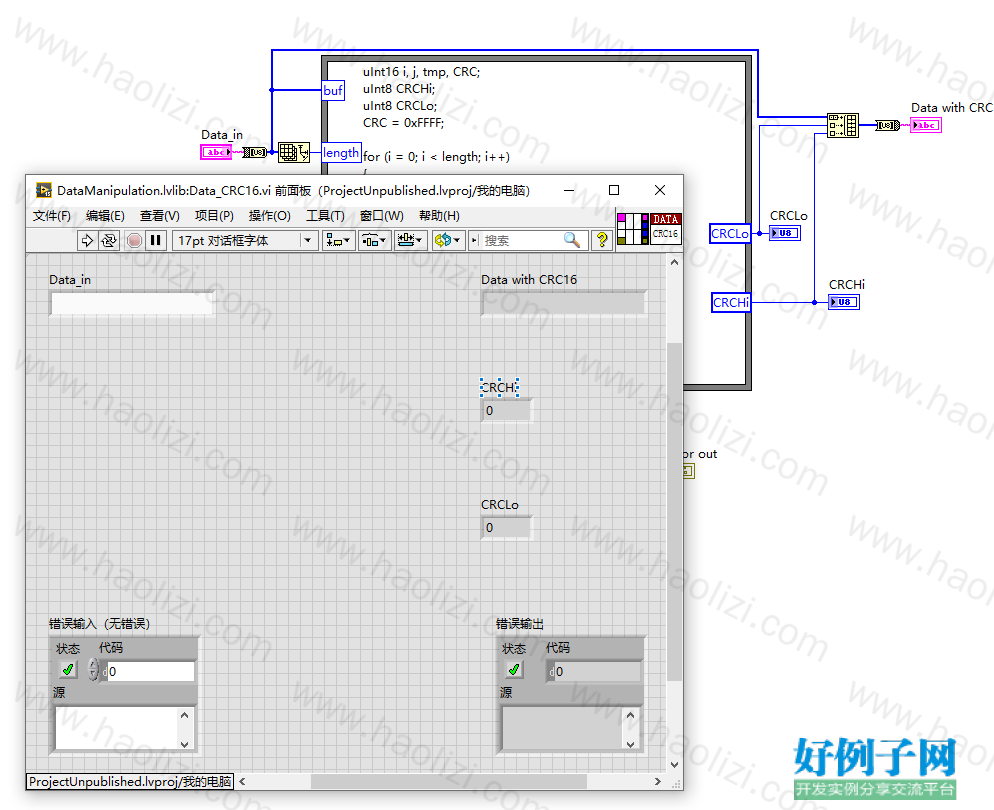Select the CRCHi U8 indicator terminal
The height and width of the screenshot is (810, 994).
844,302
